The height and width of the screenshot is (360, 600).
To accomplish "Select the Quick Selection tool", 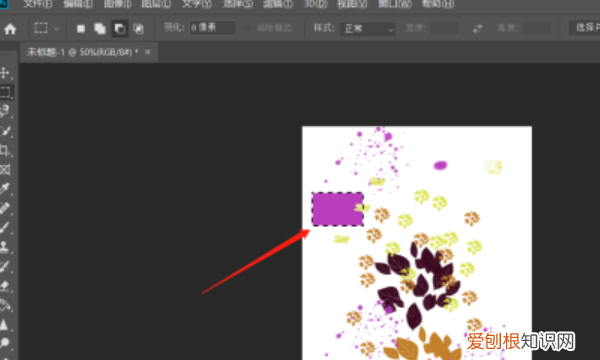I will tap(5, 131).
